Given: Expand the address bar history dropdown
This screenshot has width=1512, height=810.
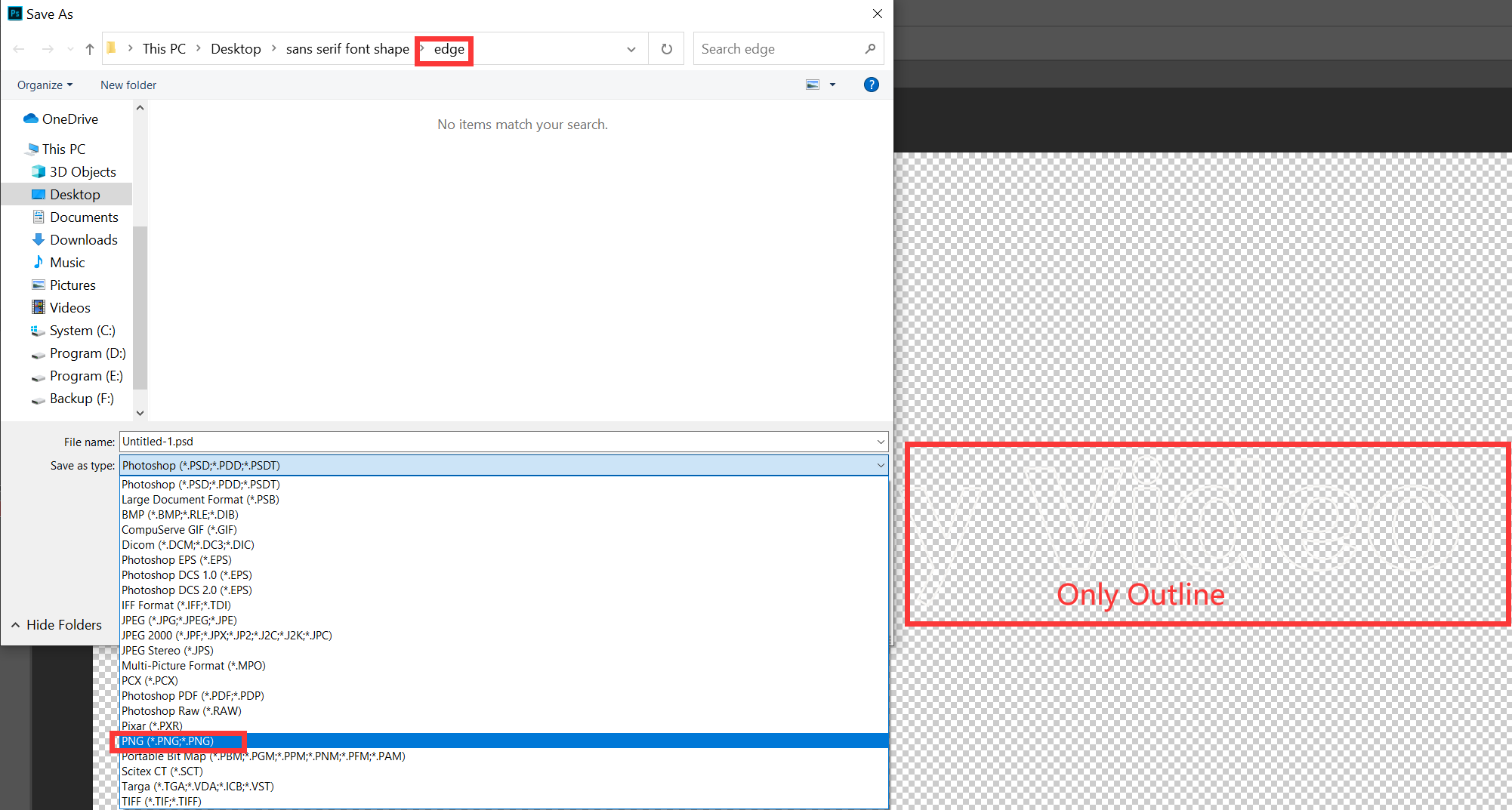Looking at the screenshot, I should (x=631, y=49).
